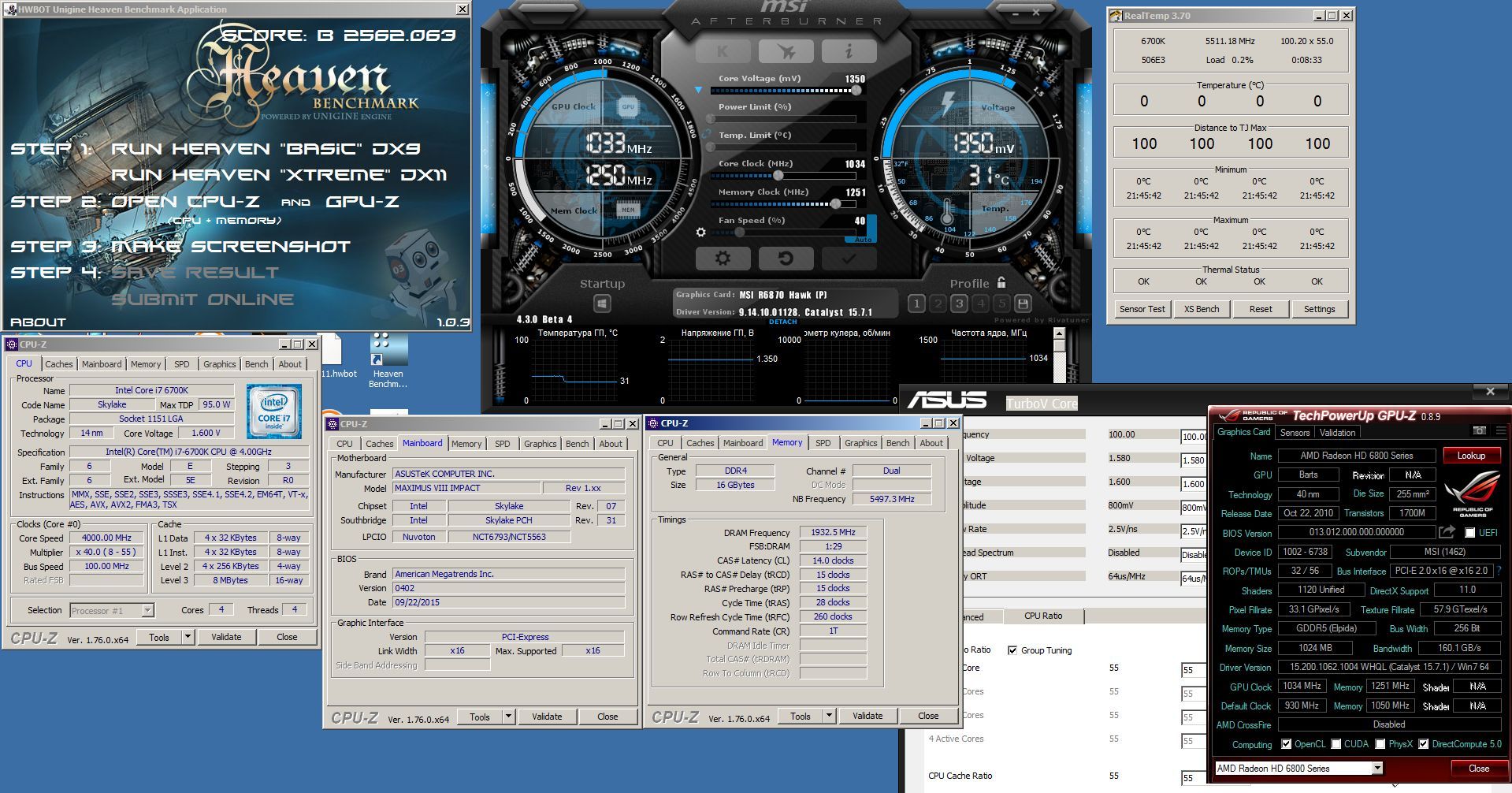Open Tools dropdown arrow in CPU-Z Mainboard window
1512x793 pixels.
(508, 717)
